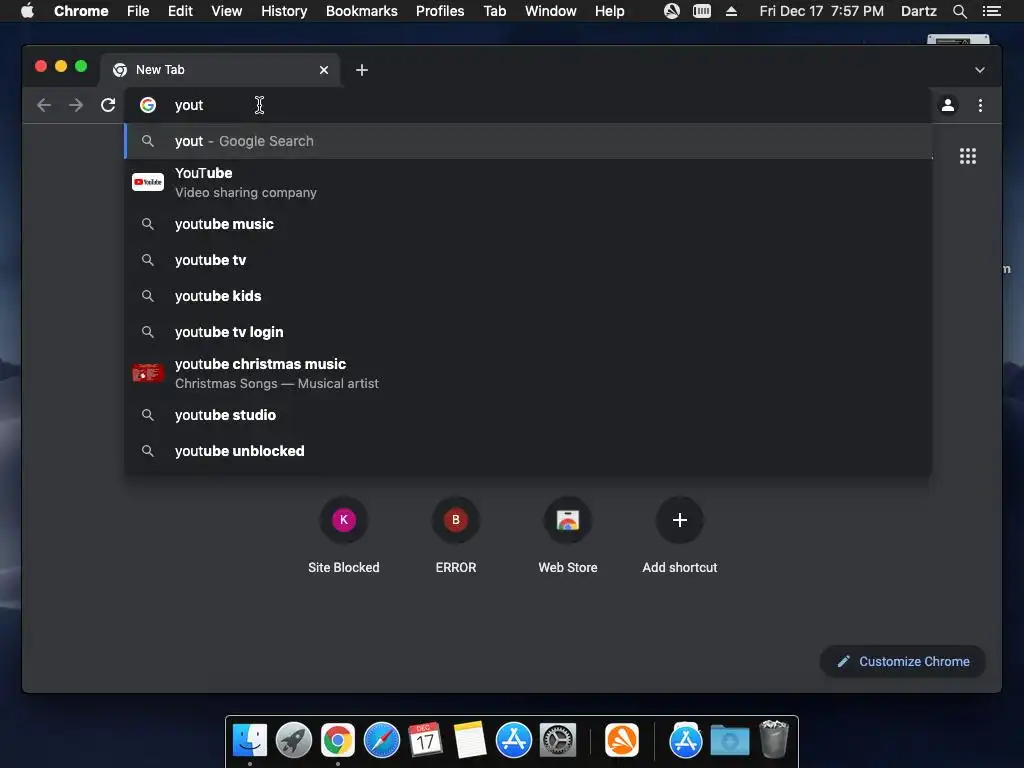Click the eject icon in menu bar
The height and width of the screenshot is (768, 1024).
731,11
